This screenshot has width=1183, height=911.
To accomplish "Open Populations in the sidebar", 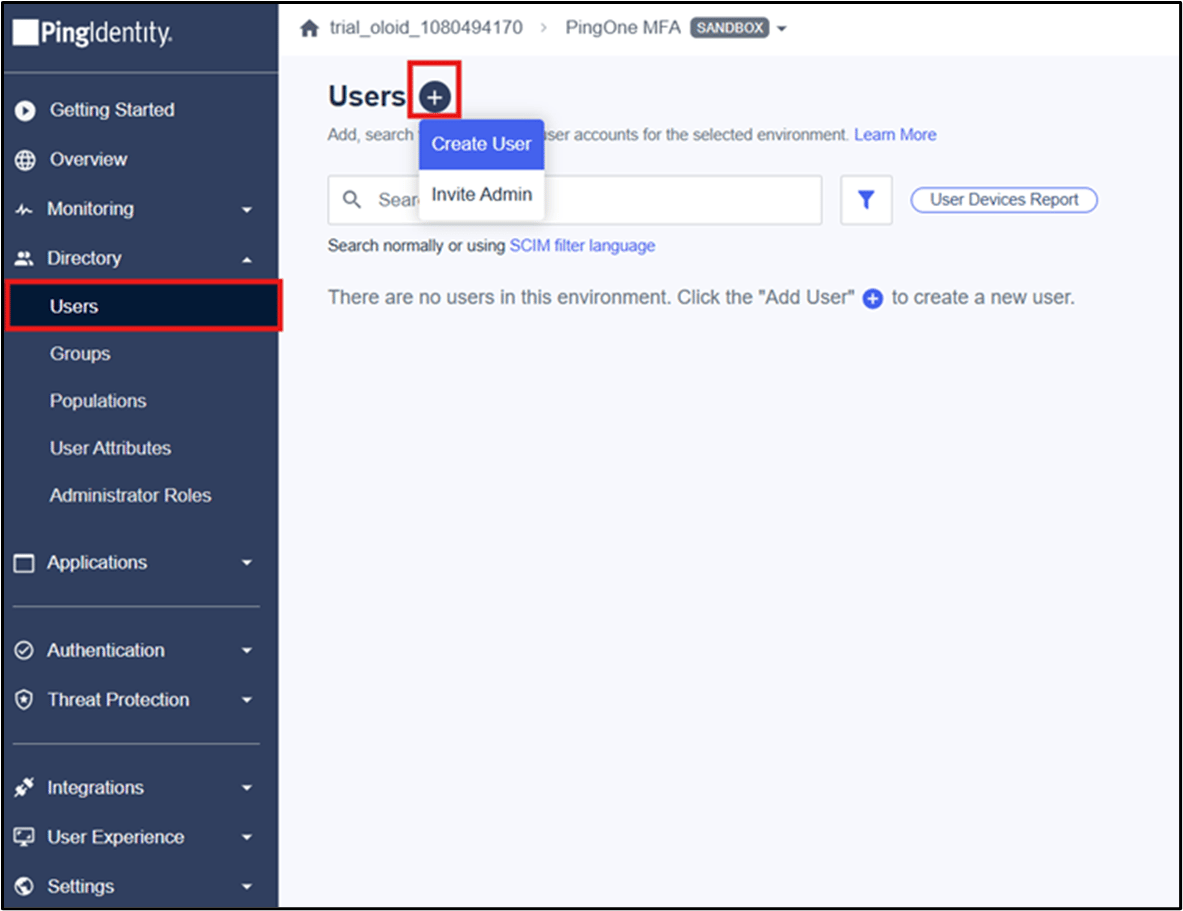I will pos(98,401).
